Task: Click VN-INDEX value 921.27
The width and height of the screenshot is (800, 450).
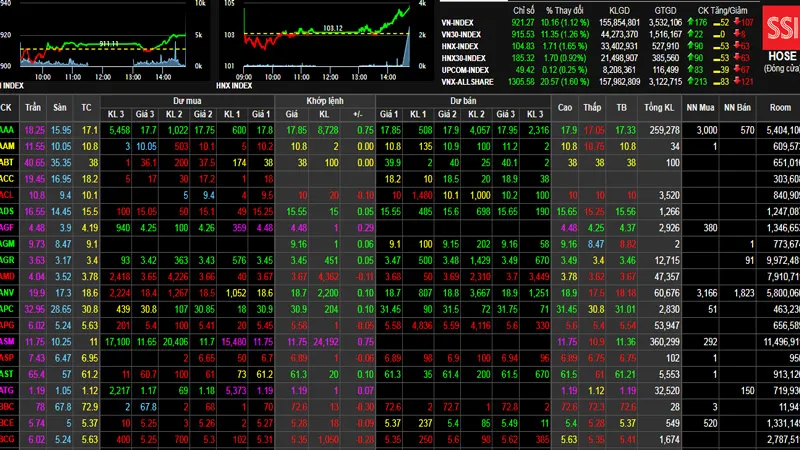Action: (523, 22)
